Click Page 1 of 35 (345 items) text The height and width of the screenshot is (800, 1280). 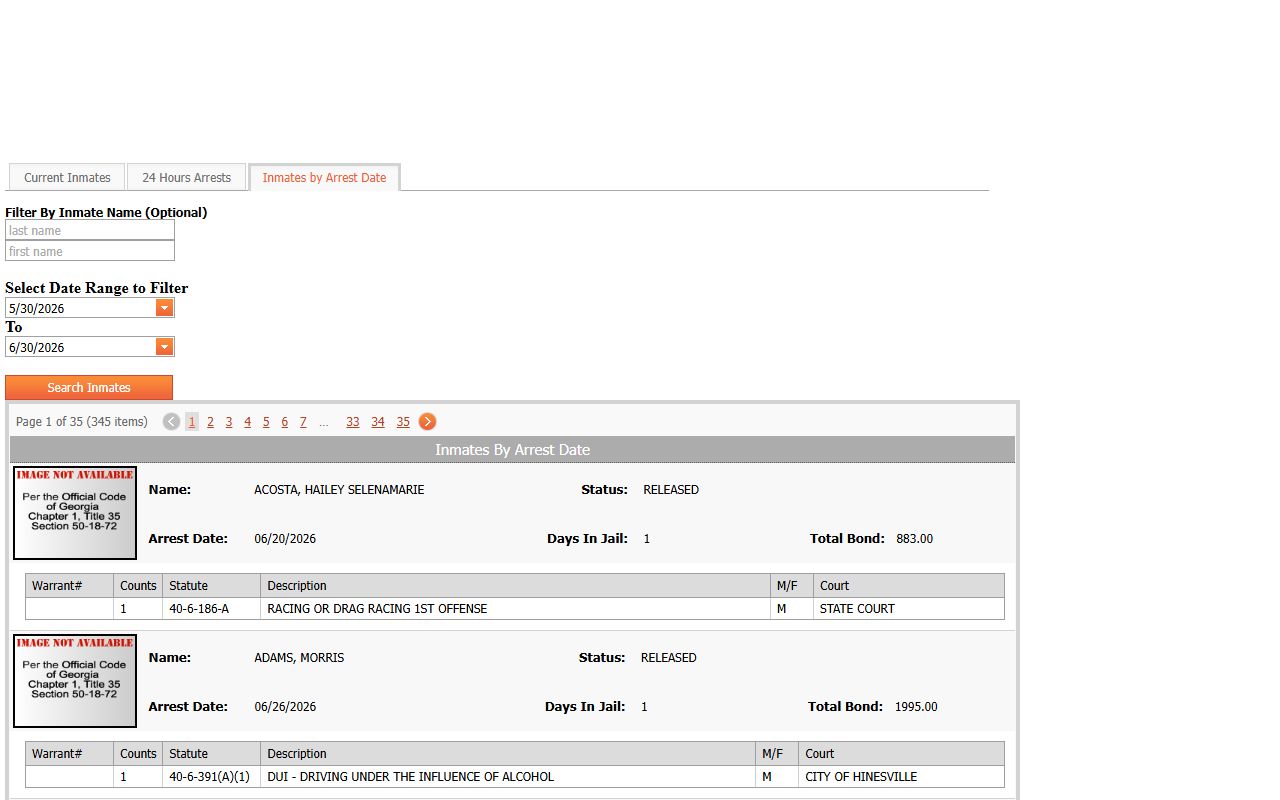(x=82, y=422)
